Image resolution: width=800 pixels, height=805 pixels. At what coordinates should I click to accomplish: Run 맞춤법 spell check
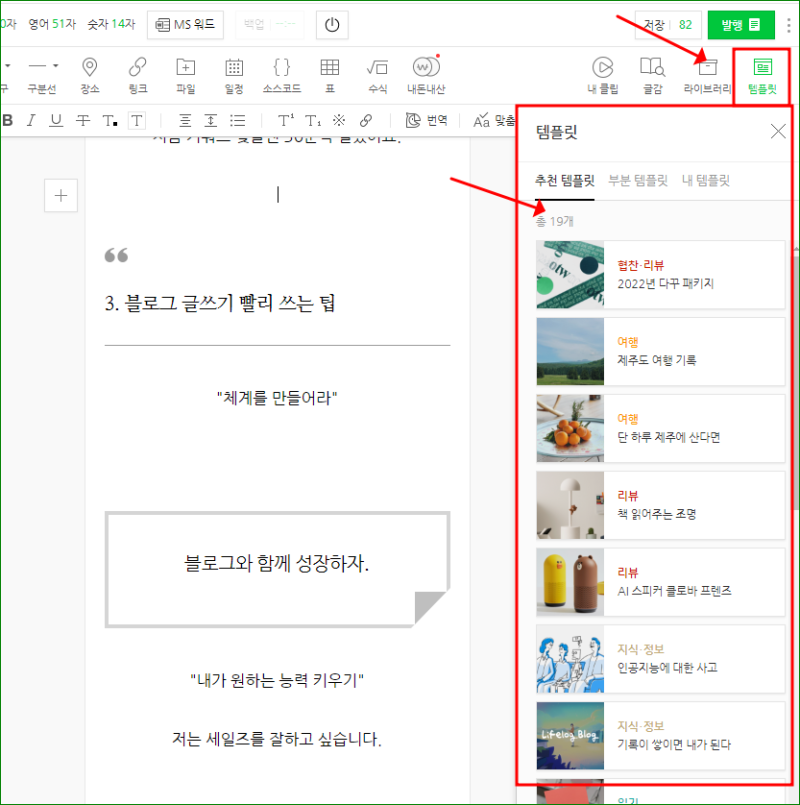point(494,120)
